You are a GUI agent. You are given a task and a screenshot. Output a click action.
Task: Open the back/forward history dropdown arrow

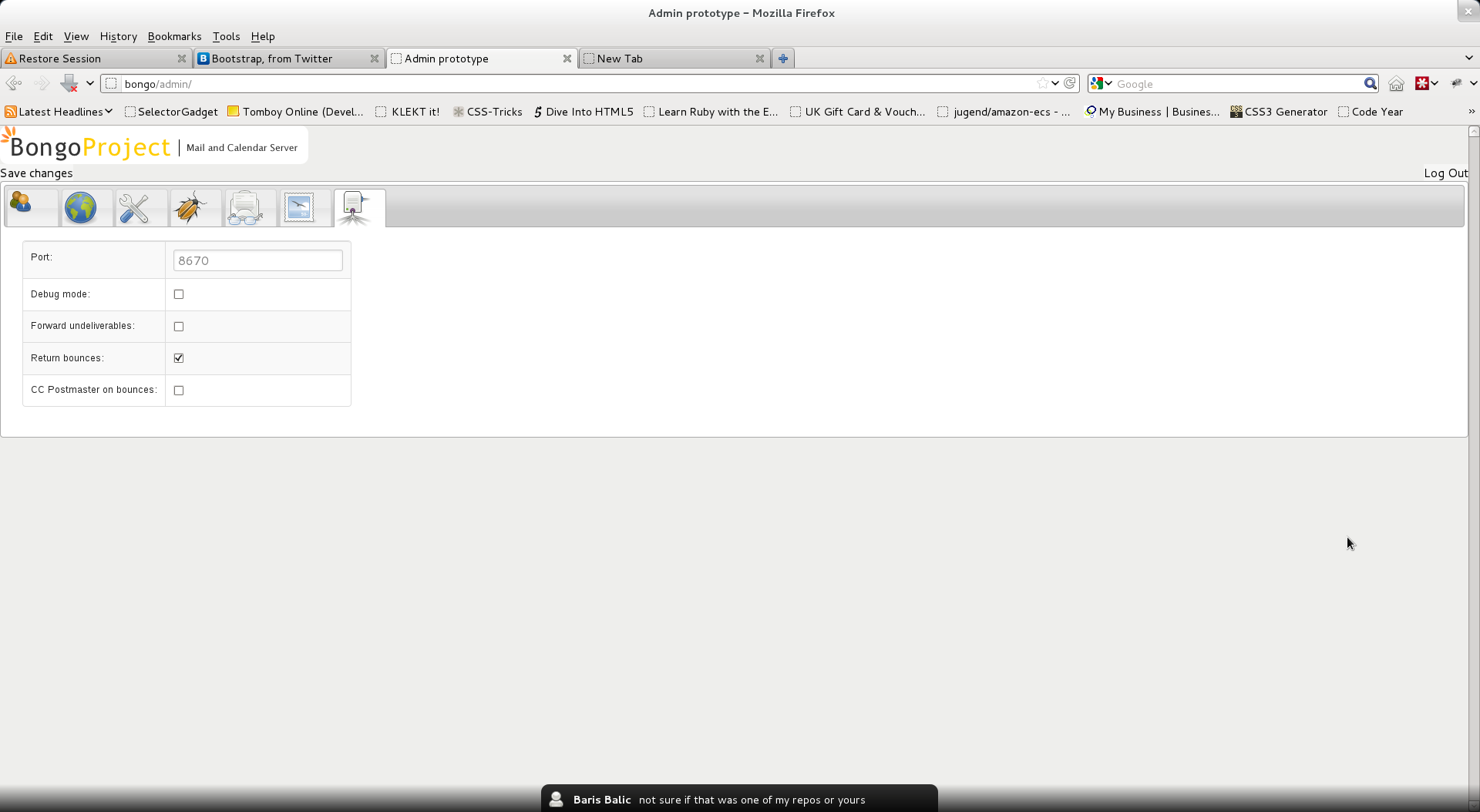90,83
